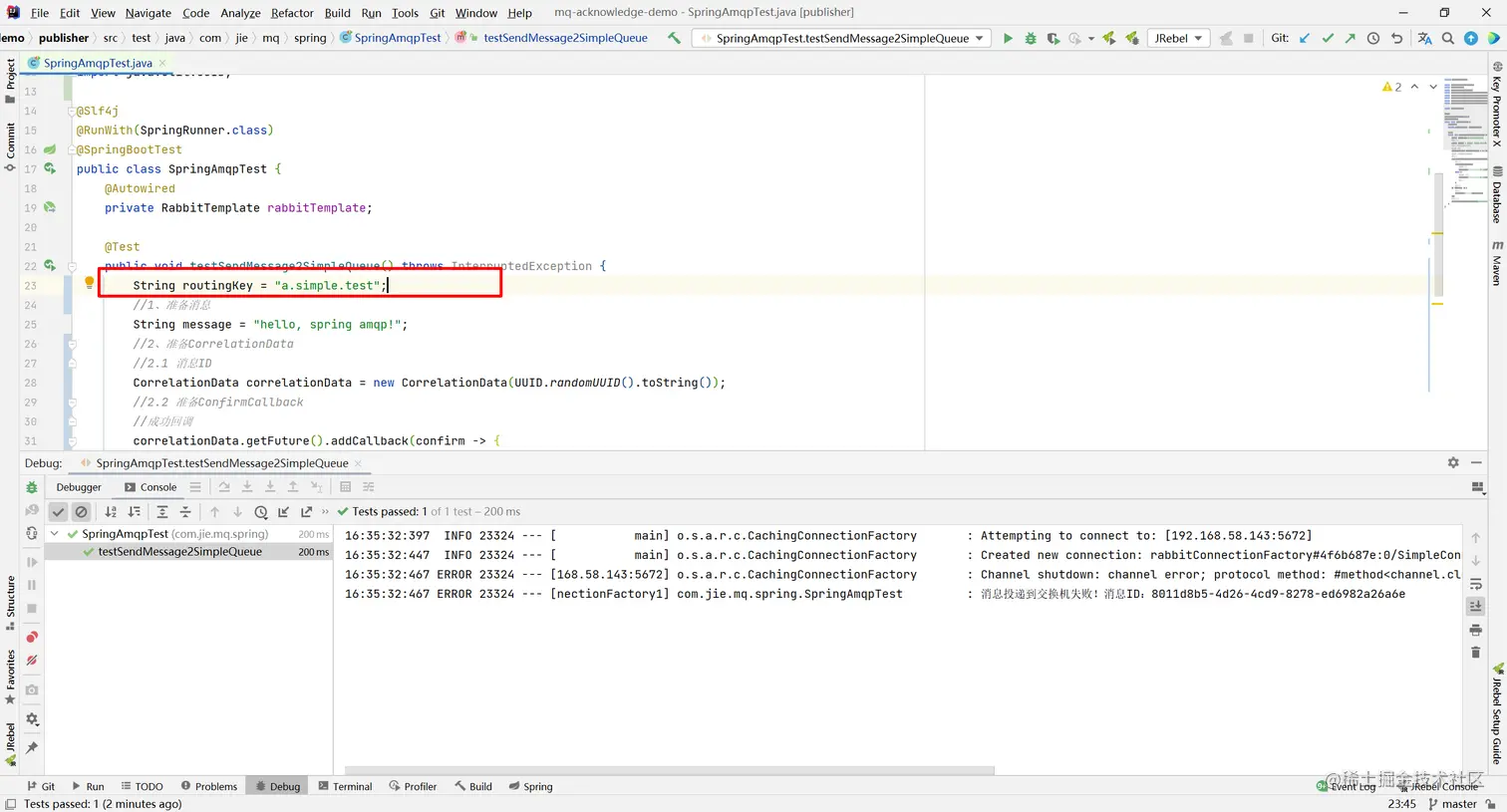Open the Translate icon in toolbar

[x=1424, y=38]
